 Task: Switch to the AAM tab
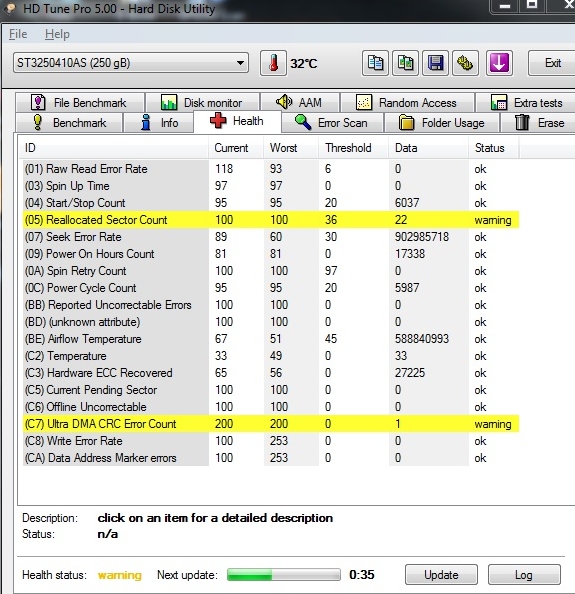(x=300, y=103)
